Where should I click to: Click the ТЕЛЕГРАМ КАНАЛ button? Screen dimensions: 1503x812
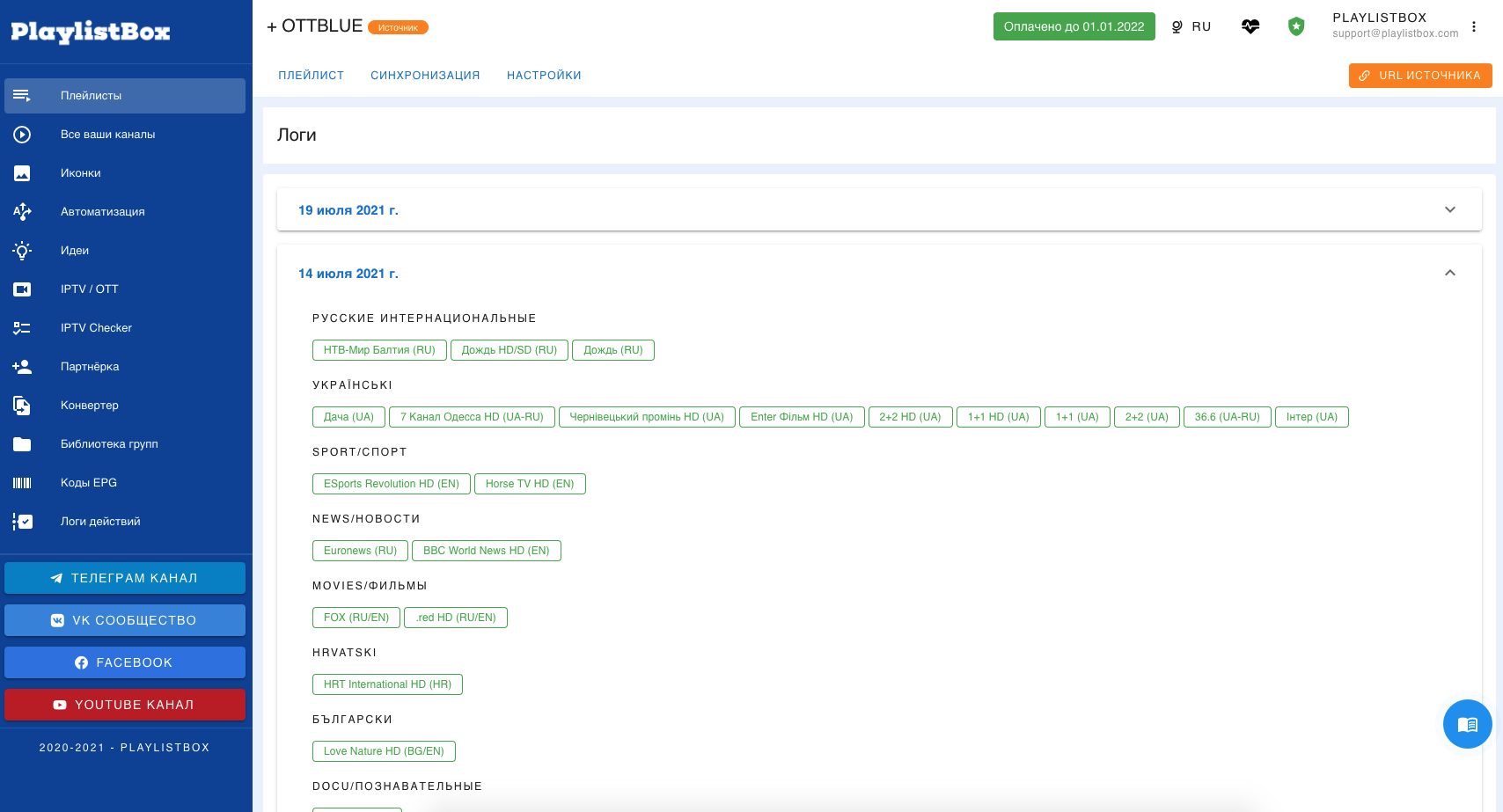[125, 578]
